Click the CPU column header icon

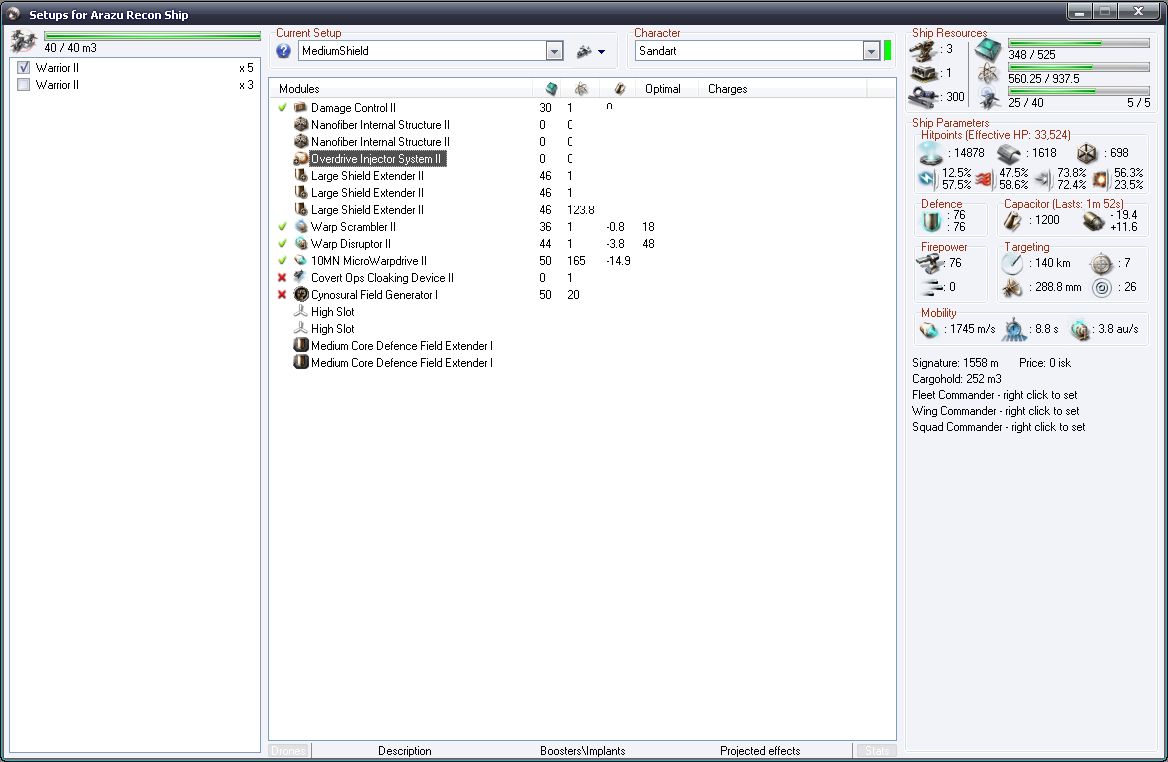click(x=551, y=89)
